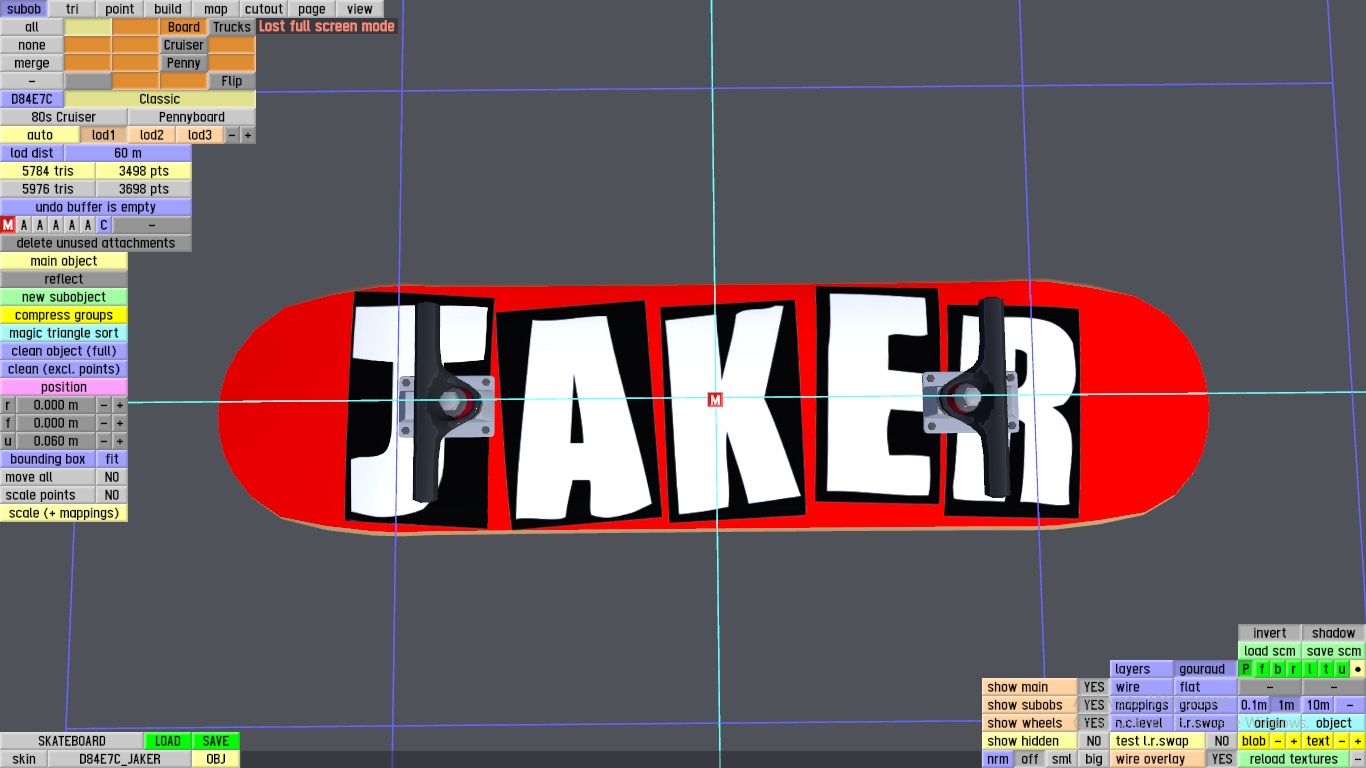The height and width of the screenshot is (768, 1366).
Task: Toggle wire overlay YES
Action: (1222, 759)
